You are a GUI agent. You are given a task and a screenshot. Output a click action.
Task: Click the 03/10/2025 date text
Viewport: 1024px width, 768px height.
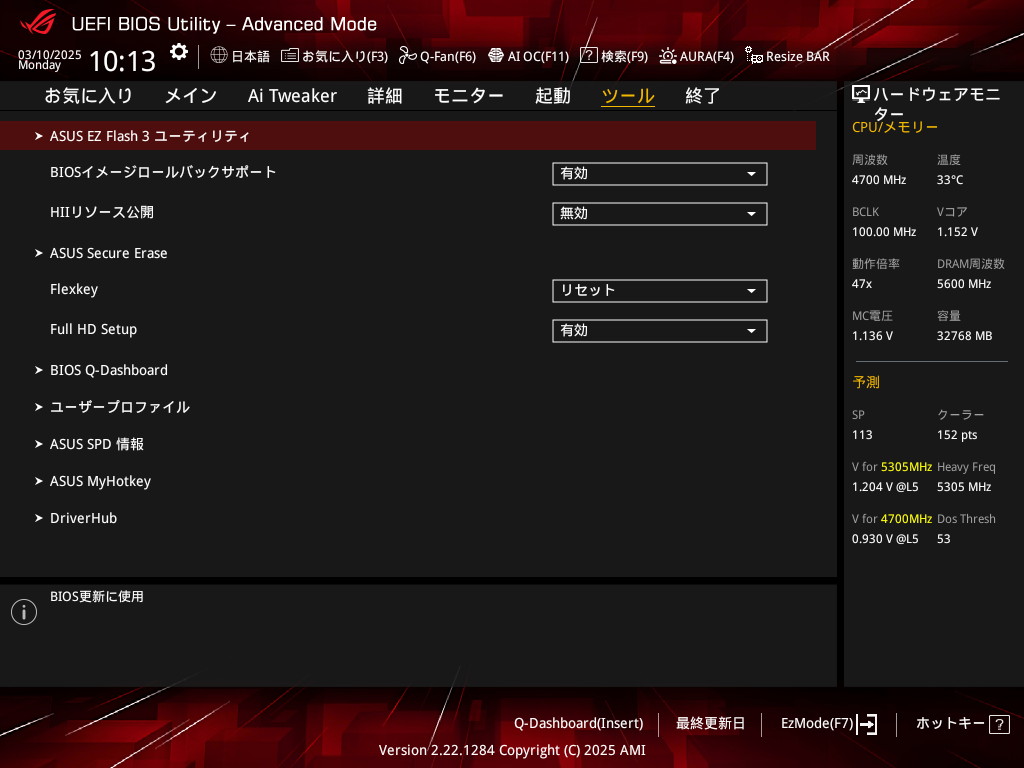50,54
